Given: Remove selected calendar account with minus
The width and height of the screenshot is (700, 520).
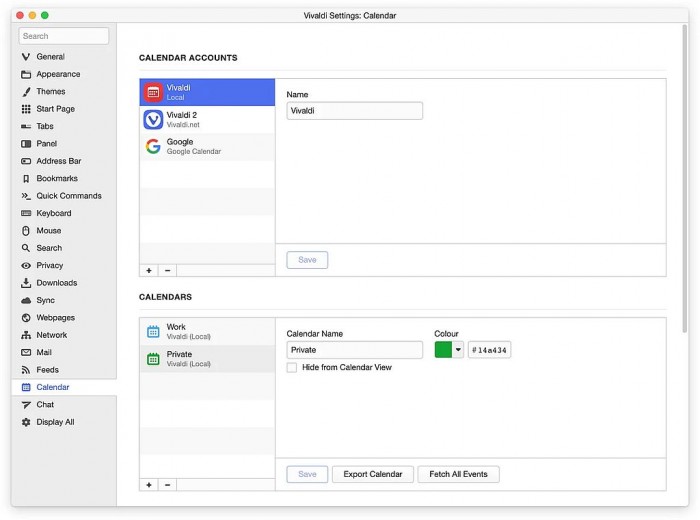Looking at the screenshot, I should coord(167,270).
